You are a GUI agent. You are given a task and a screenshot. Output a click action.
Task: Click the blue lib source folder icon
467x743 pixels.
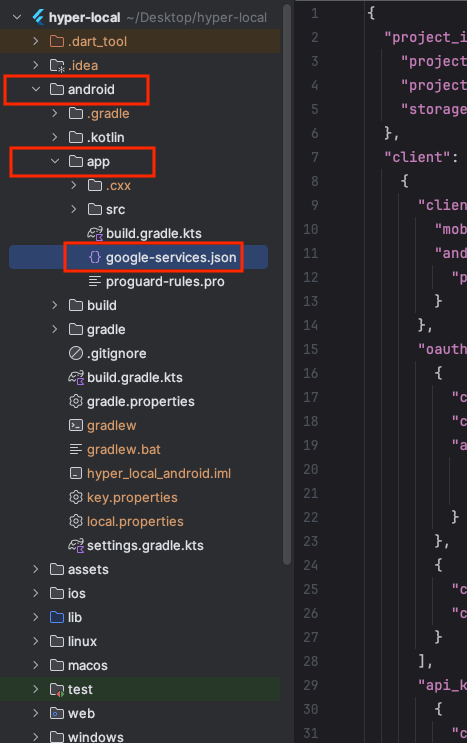coord(57,617)
